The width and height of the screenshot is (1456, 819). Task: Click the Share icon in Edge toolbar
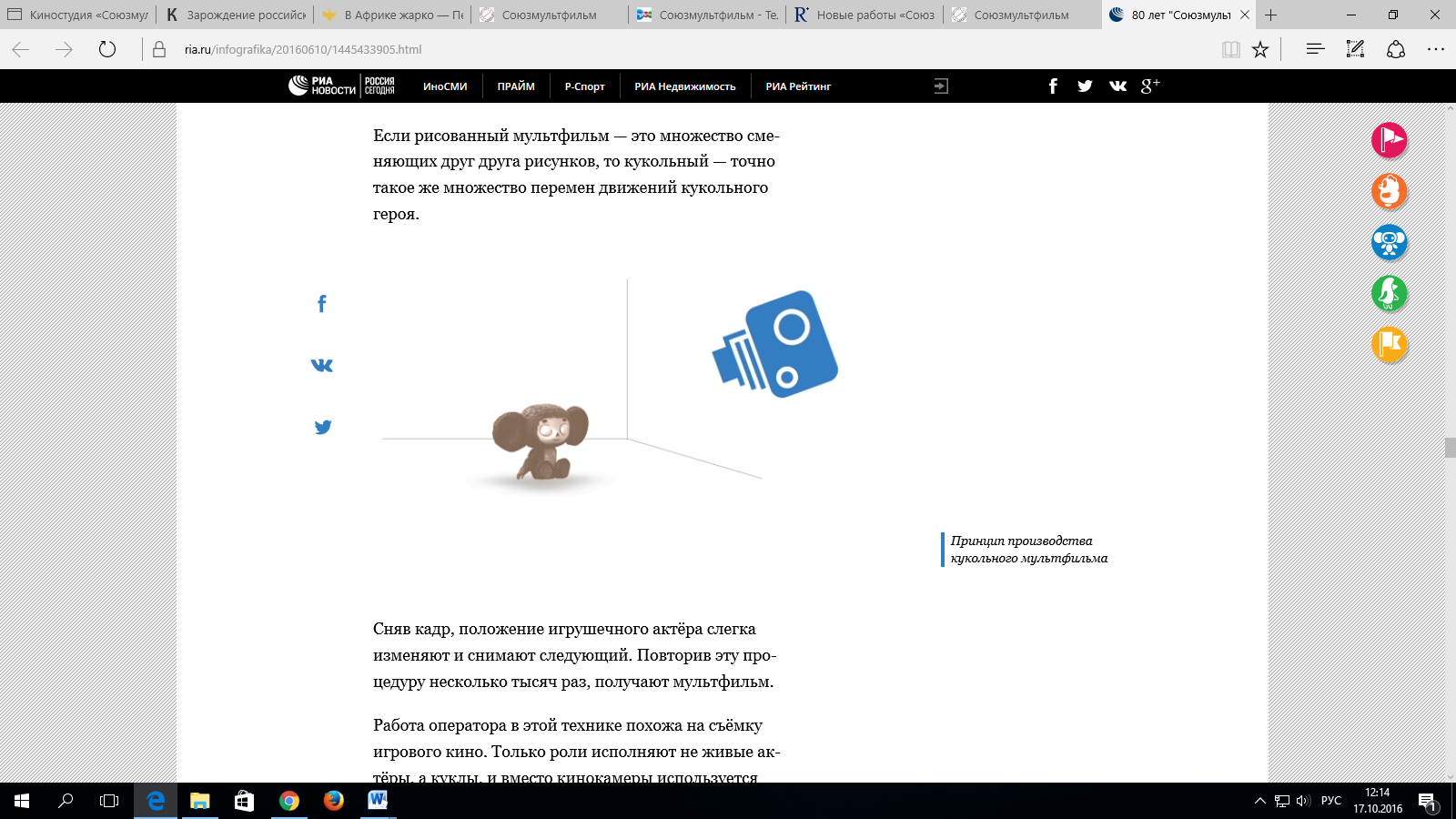(x=1396, y=49)
